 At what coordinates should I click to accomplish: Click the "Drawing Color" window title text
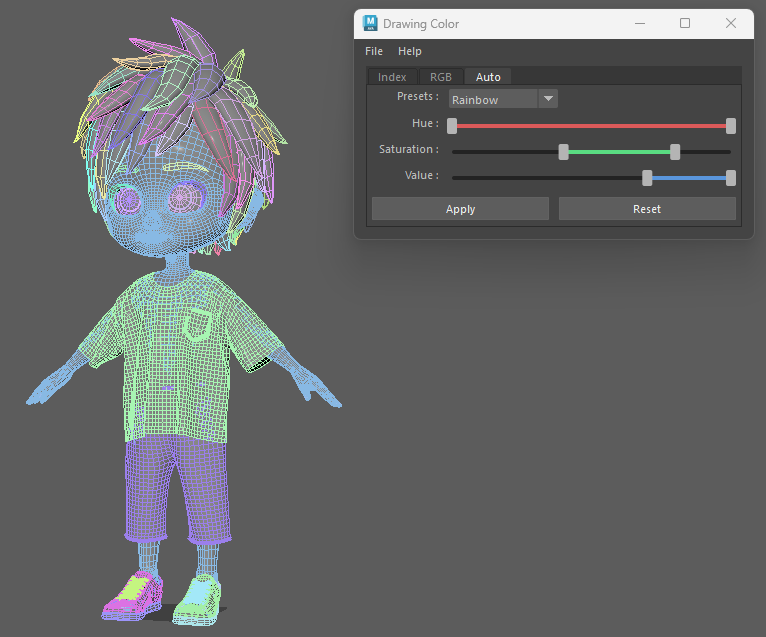[421, 24]
